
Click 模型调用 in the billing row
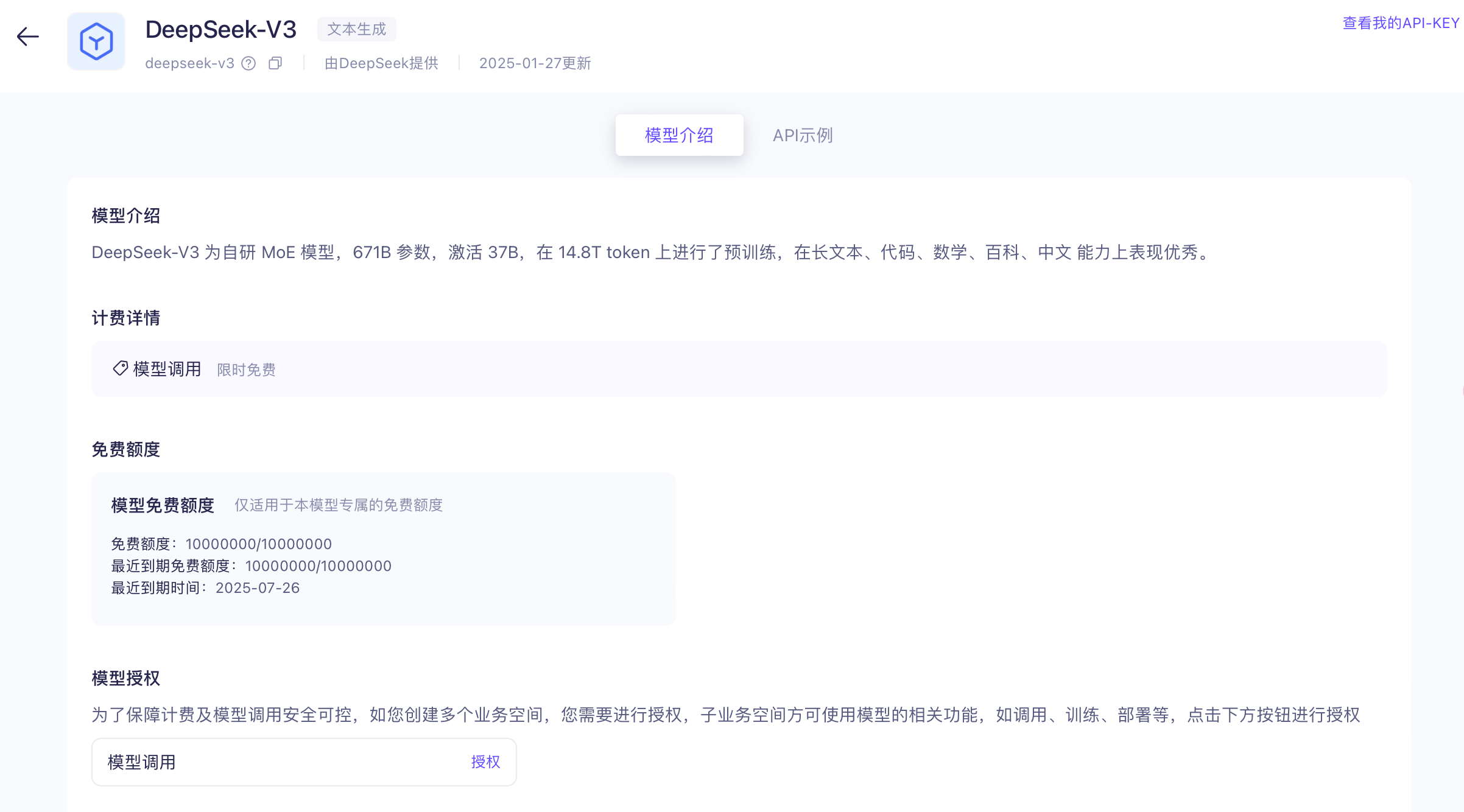(167, 369)
